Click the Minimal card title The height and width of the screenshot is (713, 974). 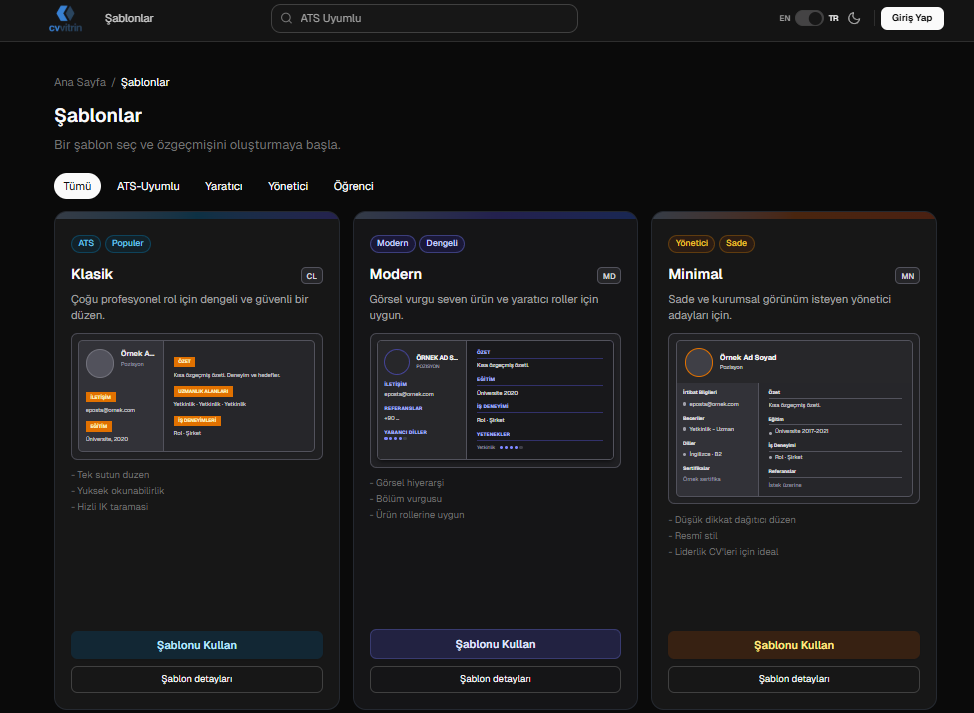(695, 274)
